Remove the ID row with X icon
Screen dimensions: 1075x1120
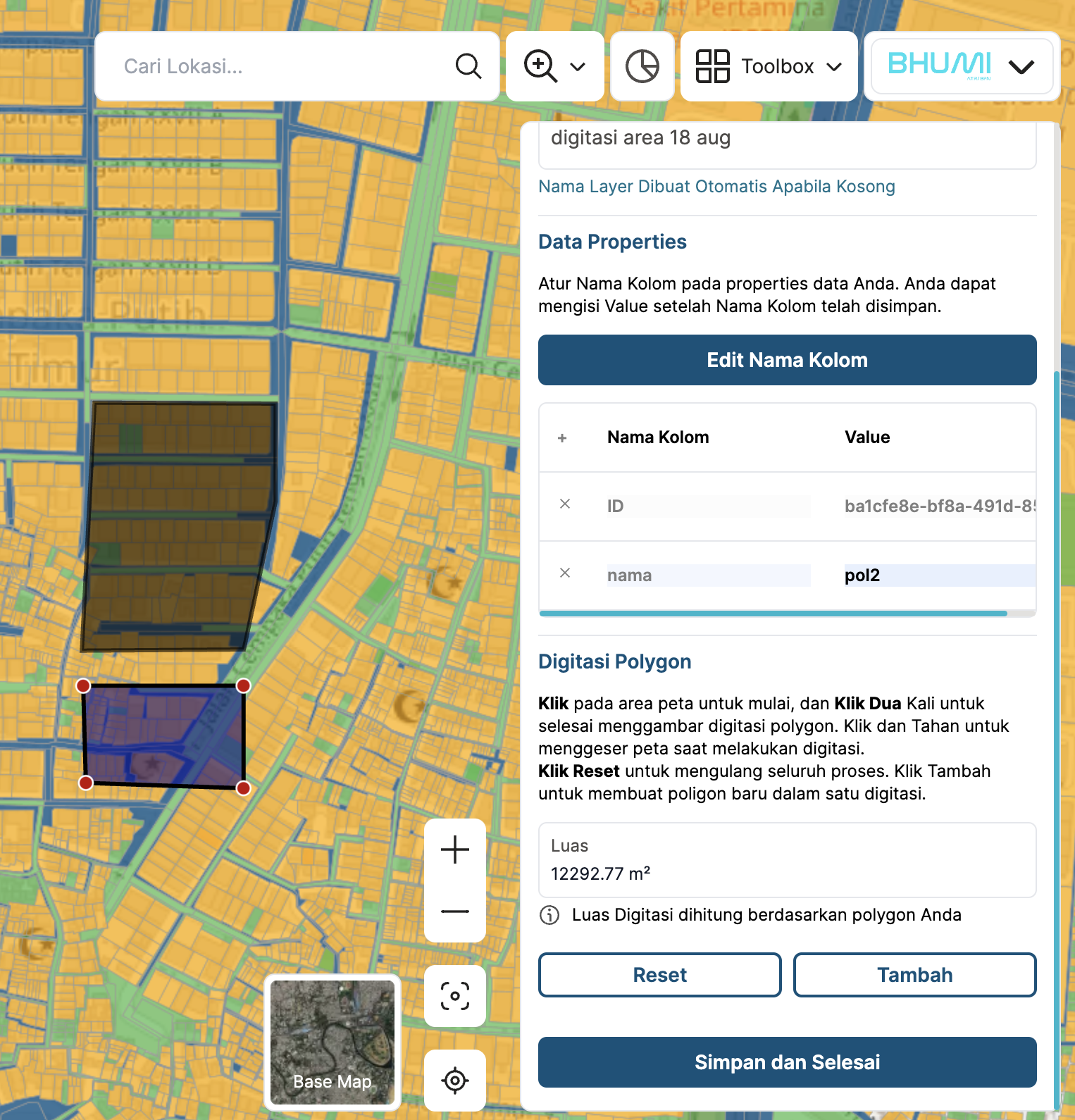tap(565, 504)
